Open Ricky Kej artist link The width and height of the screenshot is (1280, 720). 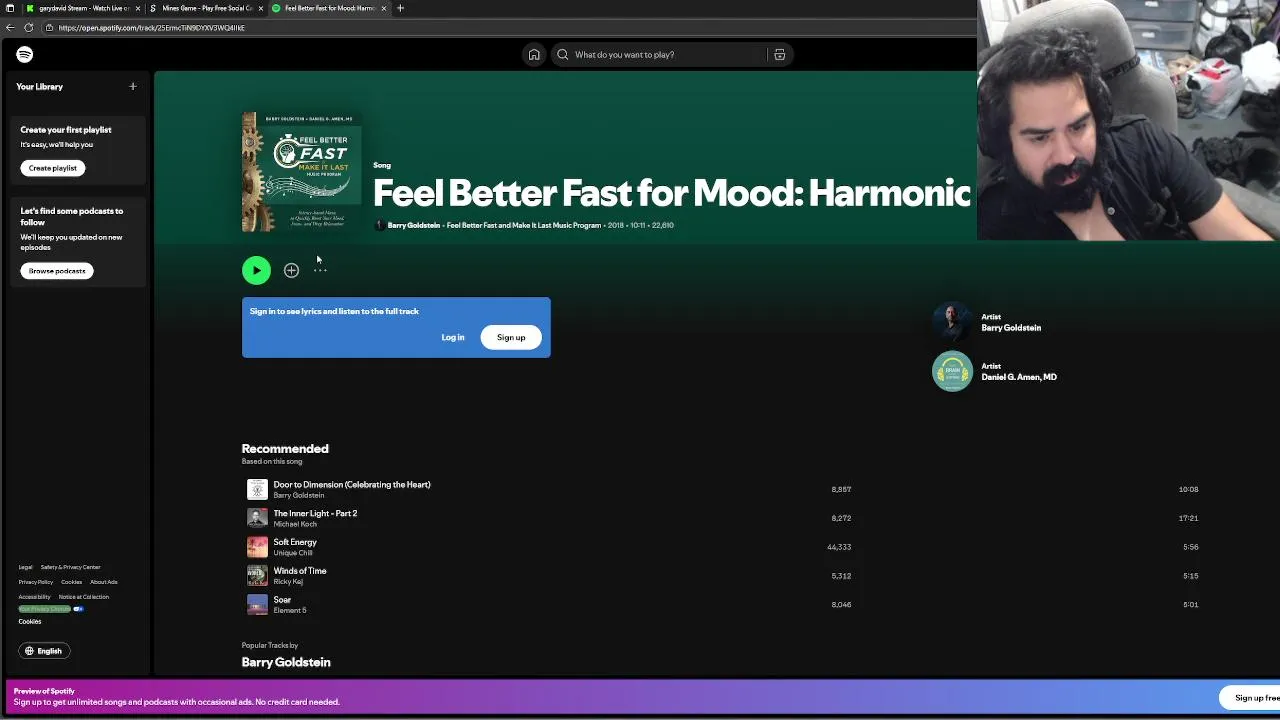click(288, 582)
